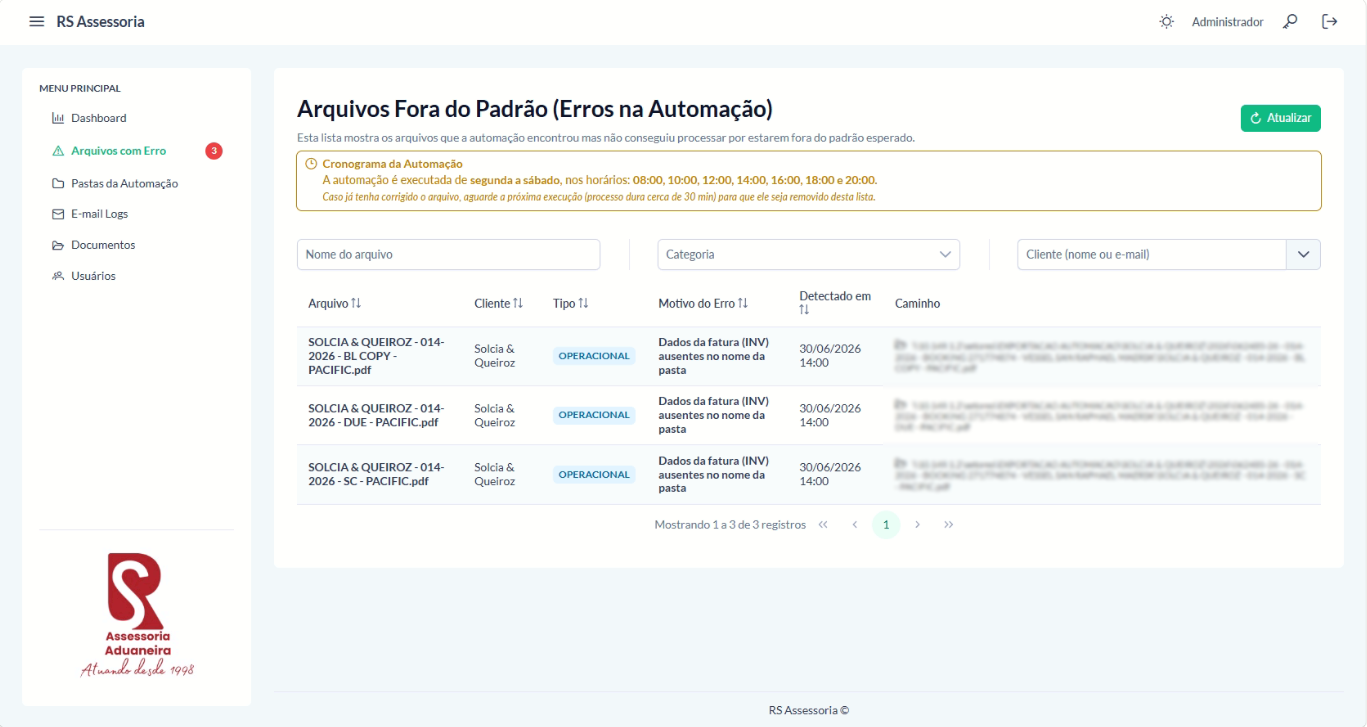Click the E-mail Logs envelope icon

pos(58,214)
